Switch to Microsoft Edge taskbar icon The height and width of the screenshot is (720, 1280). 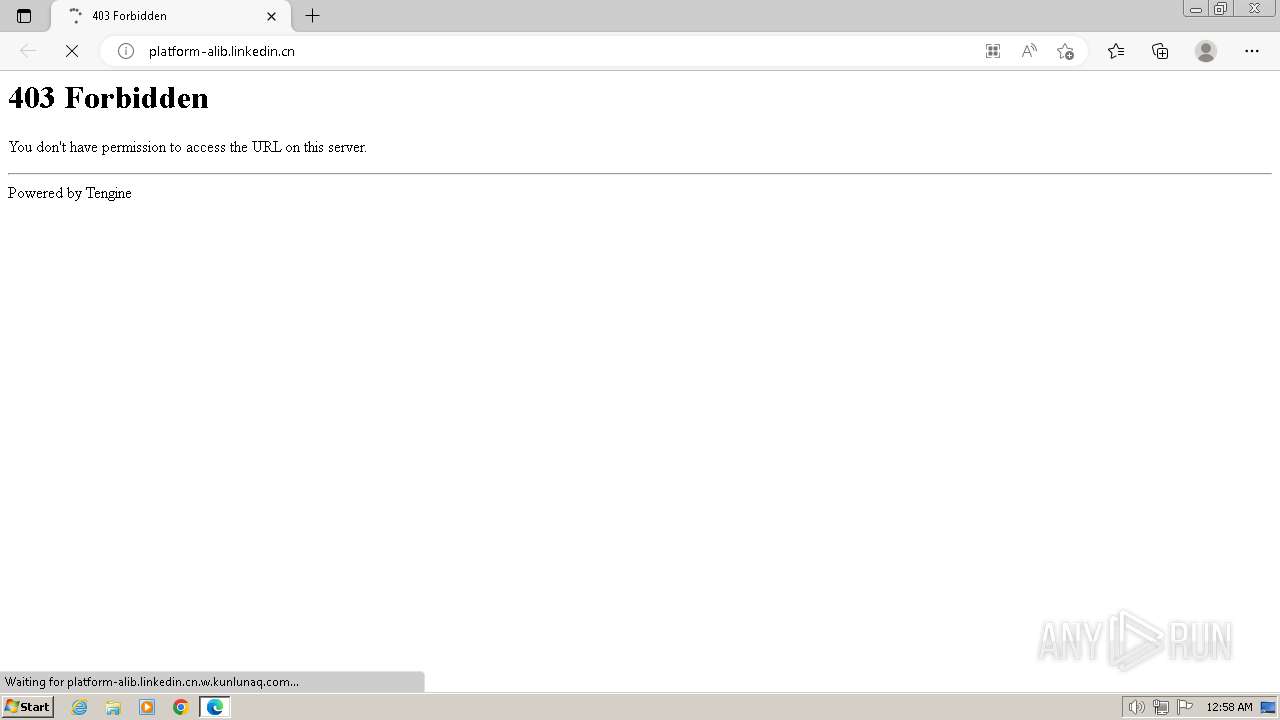215,707
